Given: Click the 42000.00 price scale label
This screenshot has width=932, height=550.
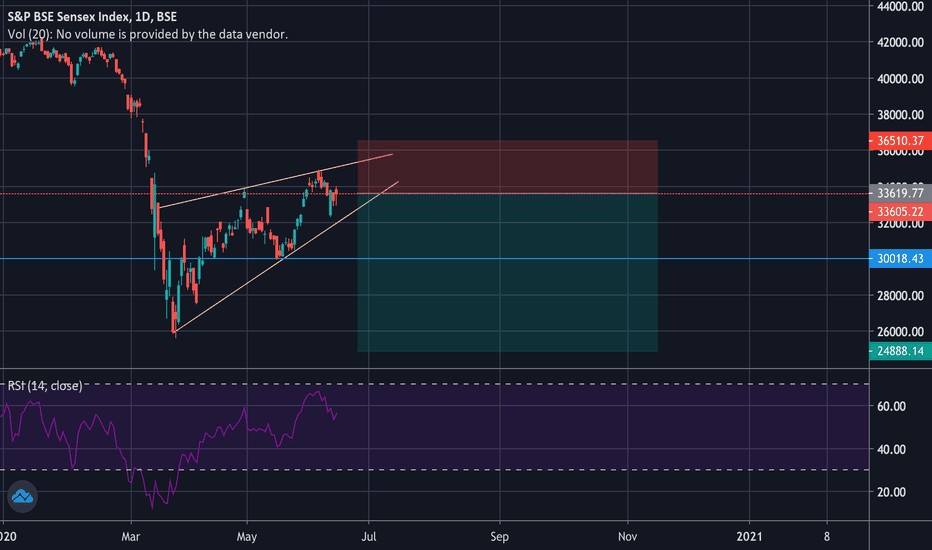Looking at the screenshot, I should click(900, 42).
